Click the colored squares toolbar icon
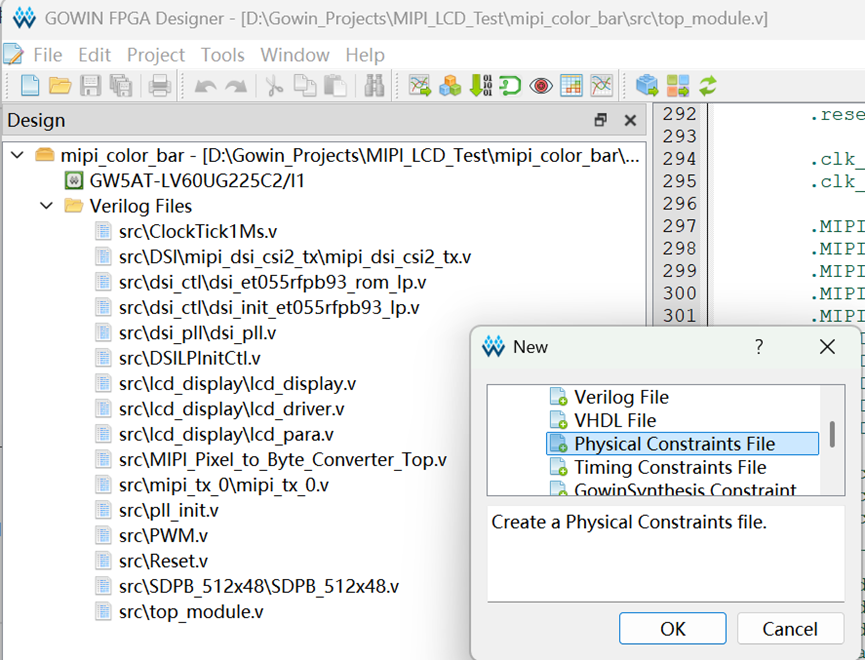The width and height of the screenshot is (865, 660). pos(677,86)
